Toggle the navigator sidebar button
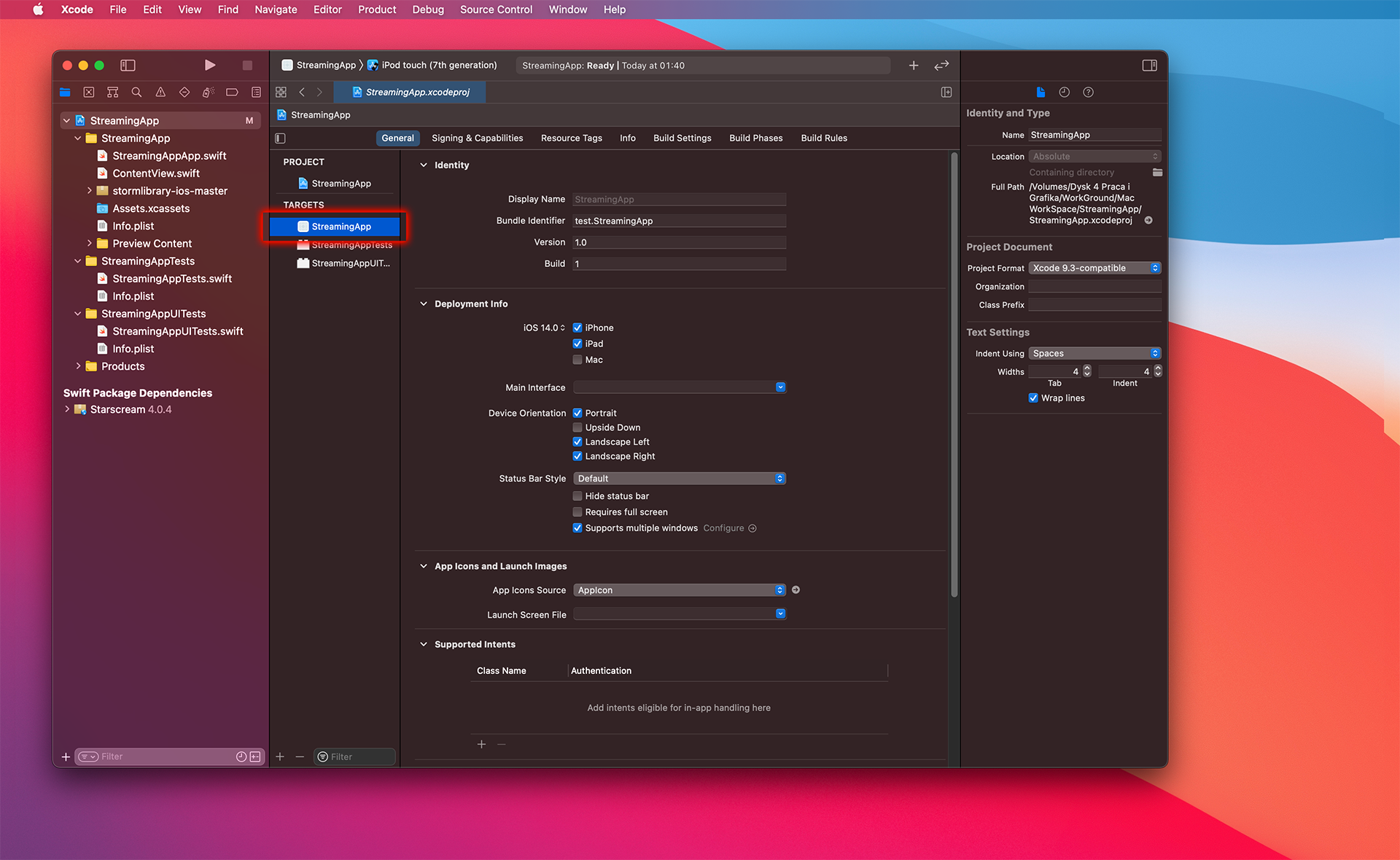This screenshot has height=860, width=1400. click(128, 65)
